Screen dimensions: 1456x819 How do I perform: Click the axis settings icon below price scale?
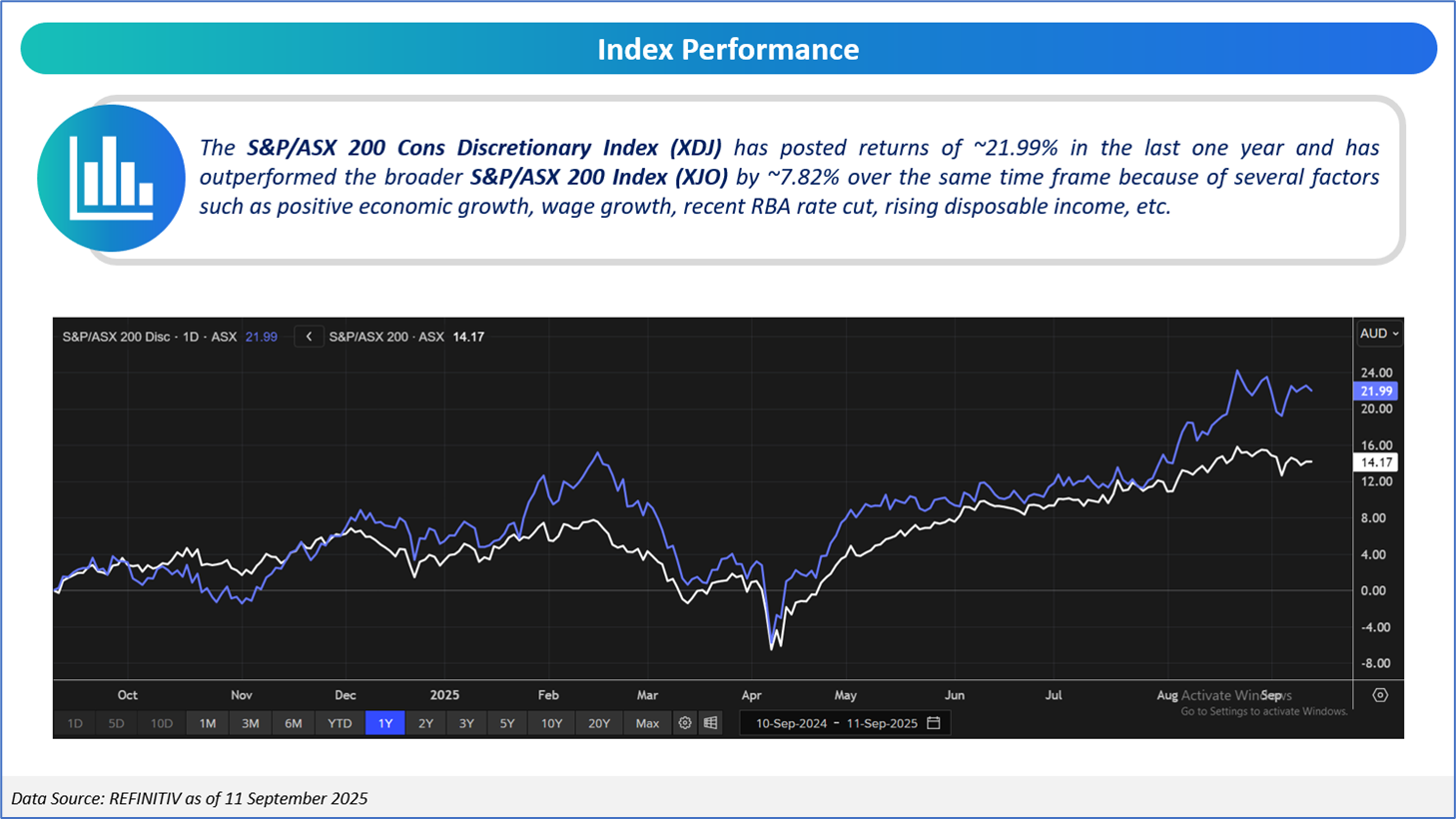pyautogui.click(x=1380, y=695)
